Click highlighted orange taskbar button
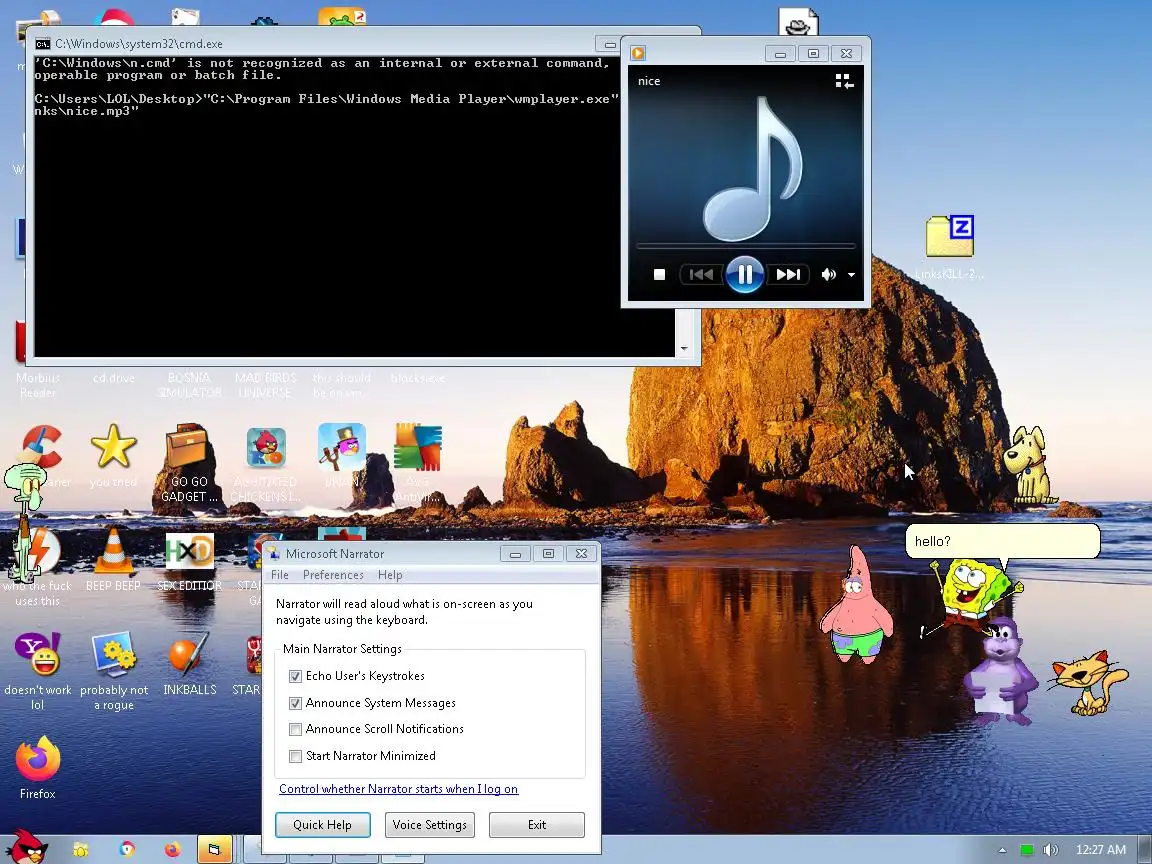Image resolution: width=1152 pixels, height=864 pixels. coord(215,849)
